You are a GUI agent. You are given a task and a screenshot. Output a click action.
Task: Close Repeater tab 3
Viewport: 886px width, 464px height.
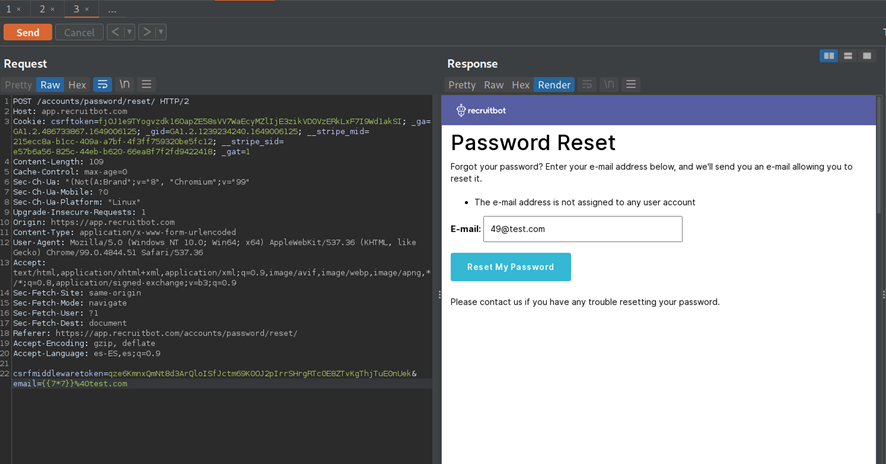coord(86,10)
